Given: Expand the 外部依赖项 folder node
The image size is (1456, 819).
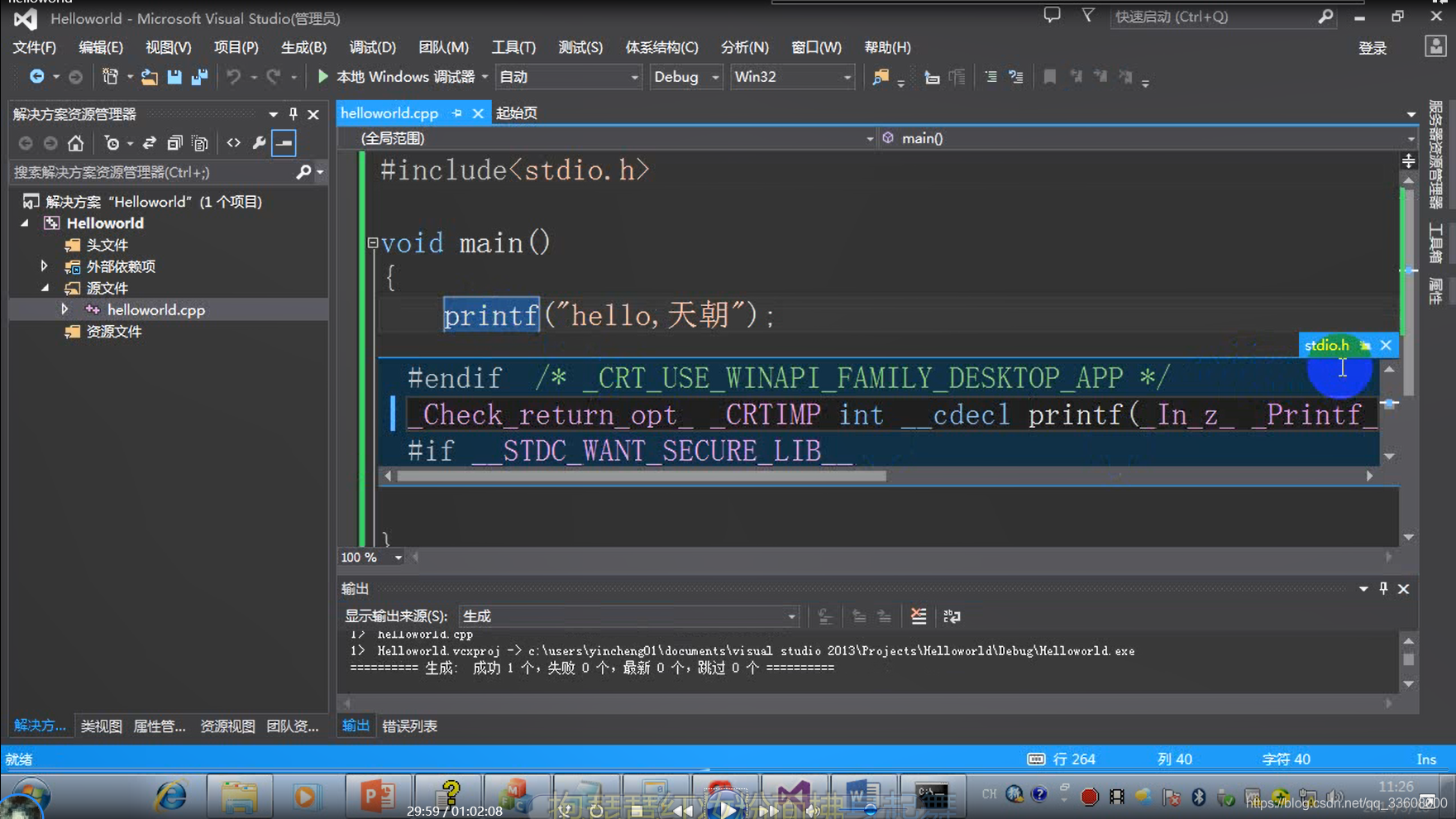Looking at the screenshot, I should (x=45, y=266).
